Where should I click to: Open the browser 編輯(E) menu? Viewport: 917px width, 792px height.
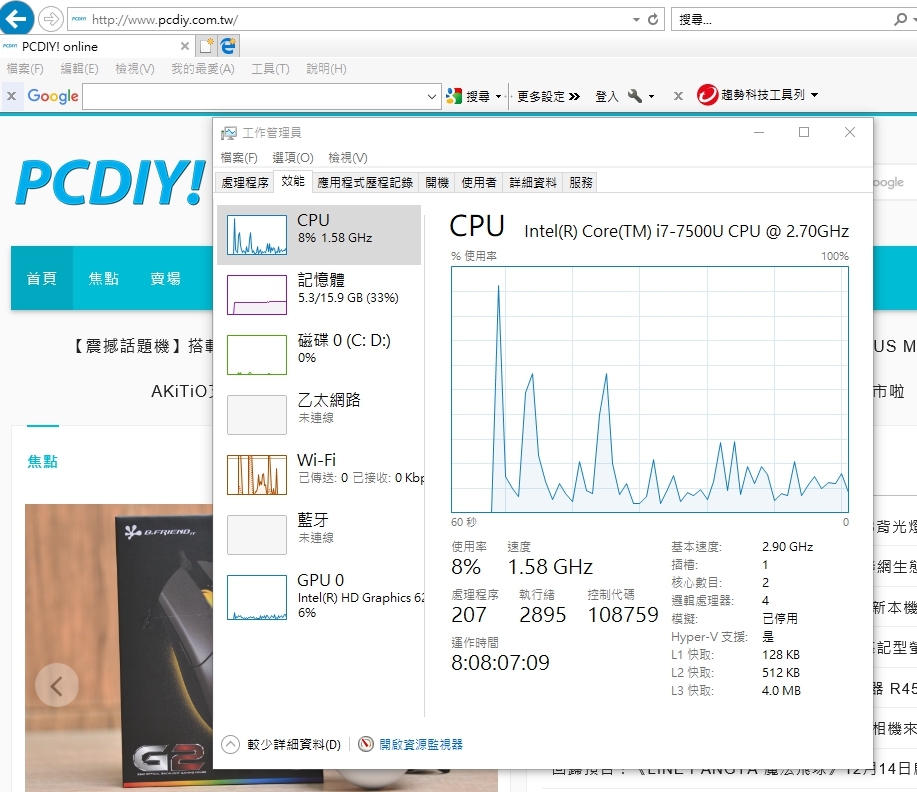(80, 69)
